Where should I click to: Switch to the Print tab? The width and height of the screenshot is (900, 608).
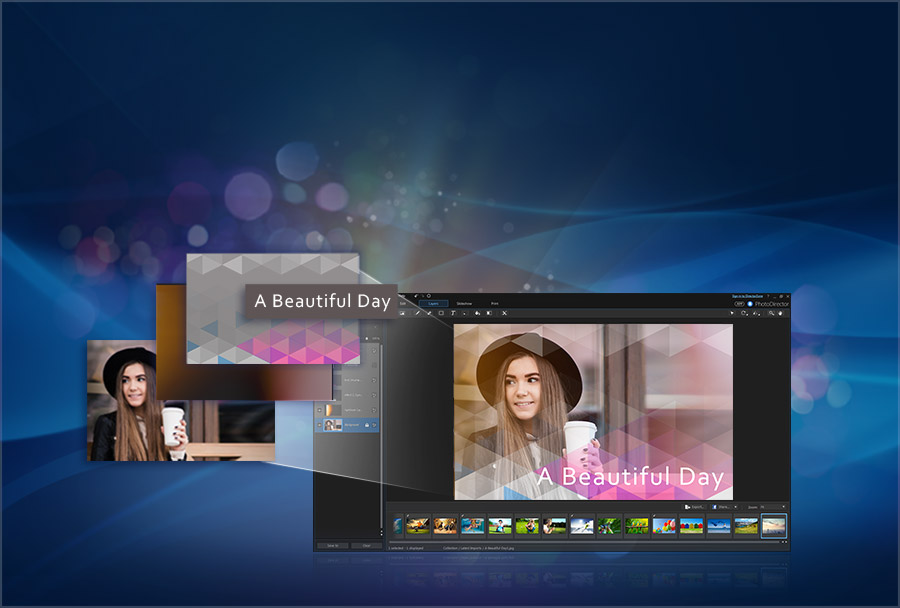click(495, 303)
